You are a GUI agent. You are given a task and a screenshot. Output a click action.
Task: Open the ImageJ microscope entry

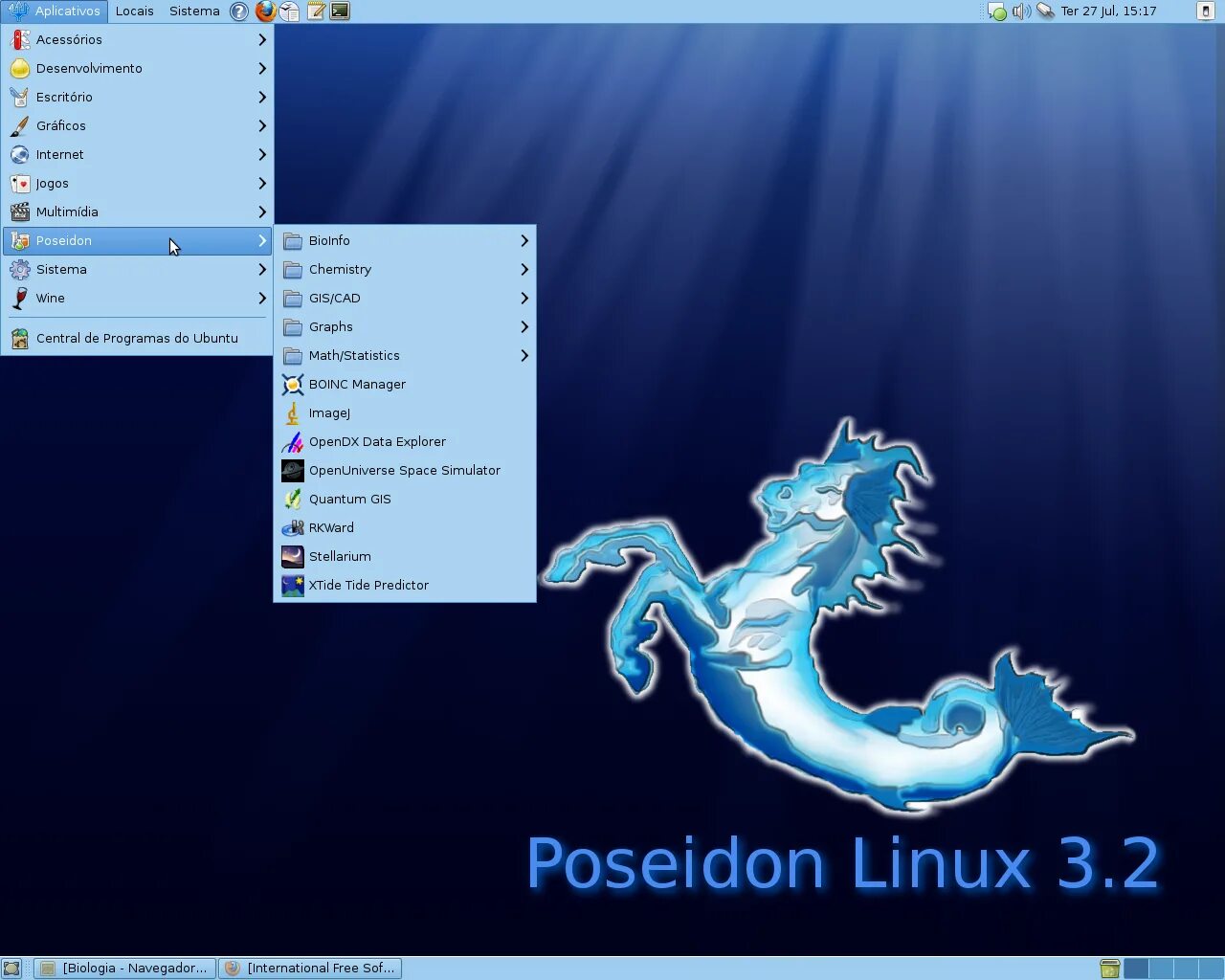coord(405,412)
